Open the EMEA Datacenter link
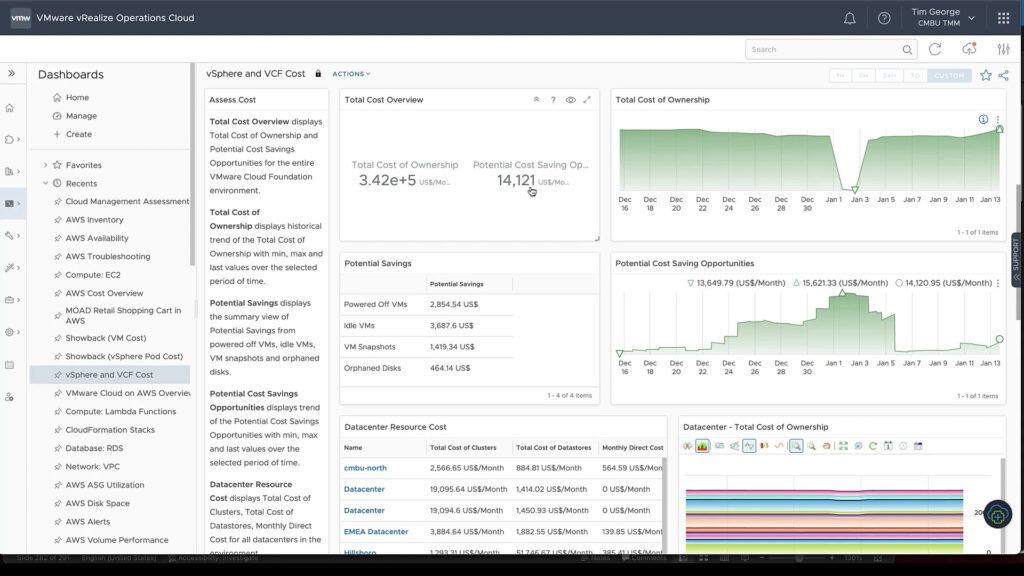1024x576 pixels. point(376,532)
